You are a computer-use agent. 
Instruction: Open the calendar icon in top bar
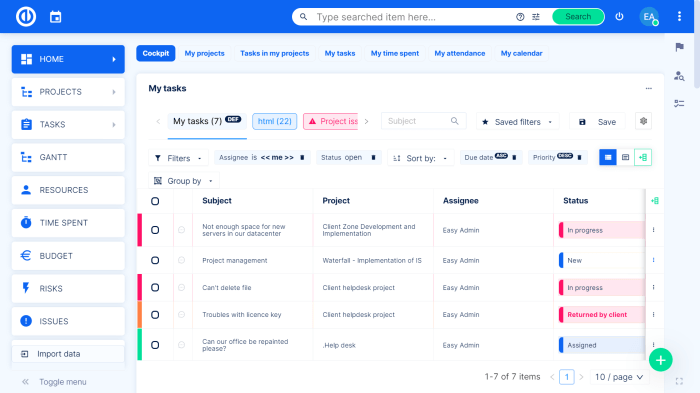click(55, 17)
